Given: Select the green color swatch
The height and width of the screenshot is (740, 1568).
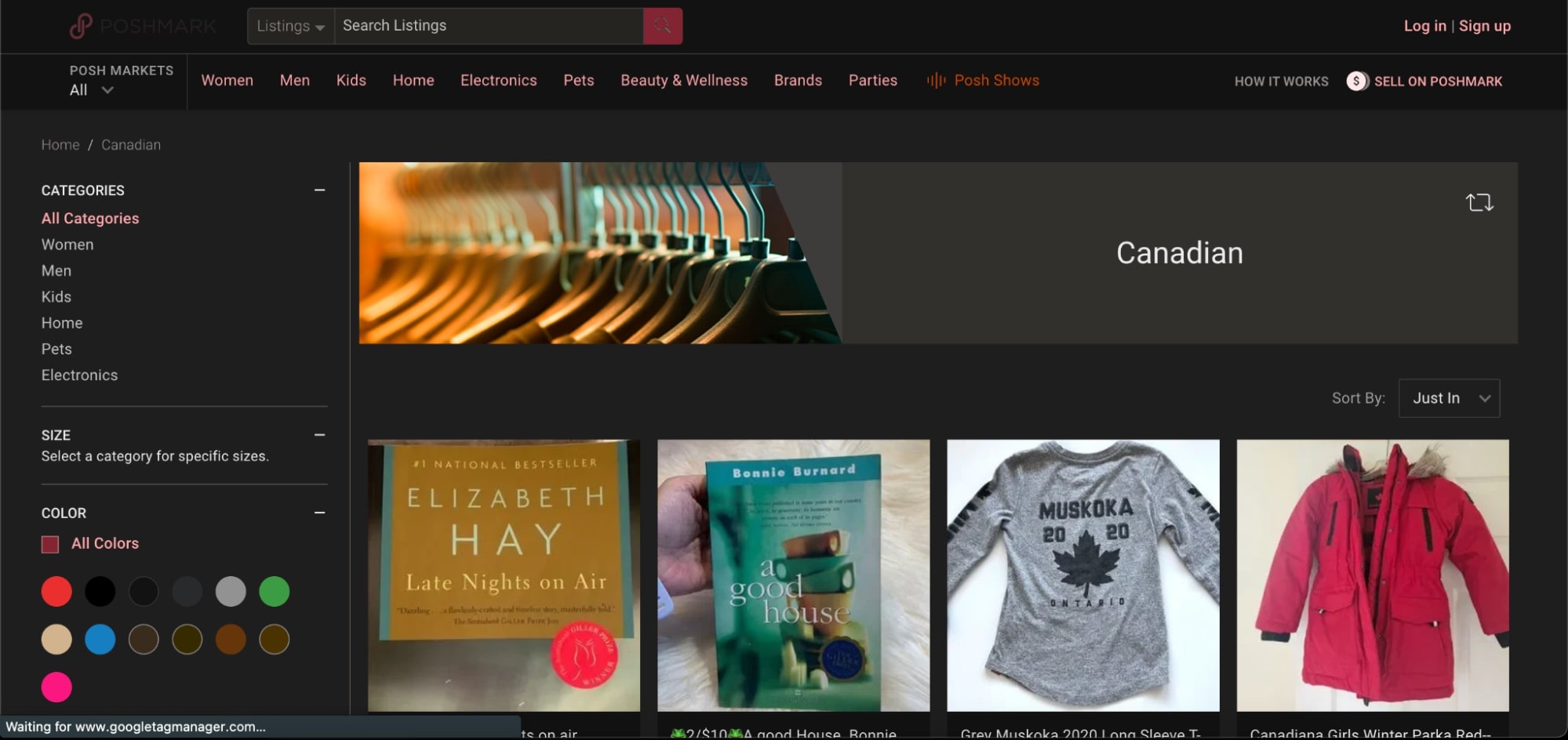Looking at the screenshot, I should (x=275, y=591).
